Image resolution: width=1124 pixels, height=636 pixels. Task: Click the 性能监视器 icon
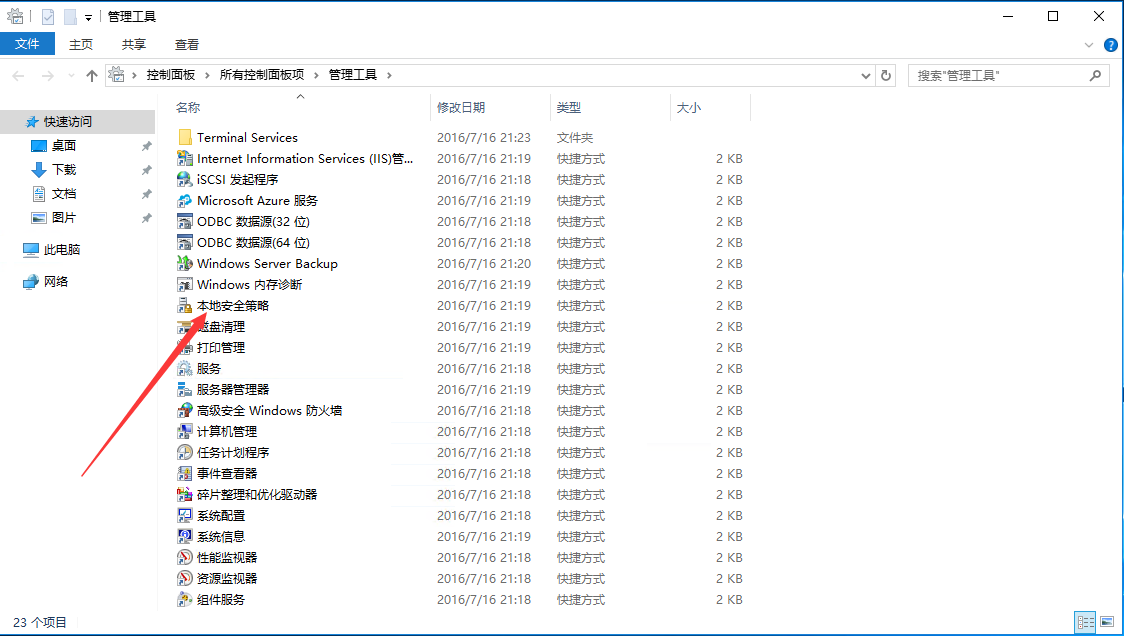pyautogui.click(x=184, y=558)
